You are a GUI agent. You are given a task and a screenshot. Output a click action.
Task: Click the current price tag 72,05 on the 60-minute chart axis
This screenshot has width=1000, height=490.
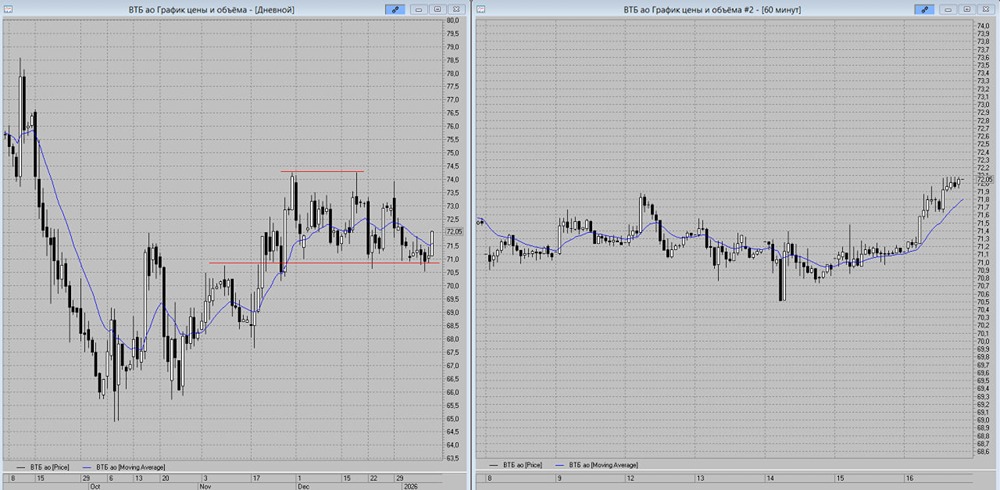pyautogui.click(x=985, y=180)
